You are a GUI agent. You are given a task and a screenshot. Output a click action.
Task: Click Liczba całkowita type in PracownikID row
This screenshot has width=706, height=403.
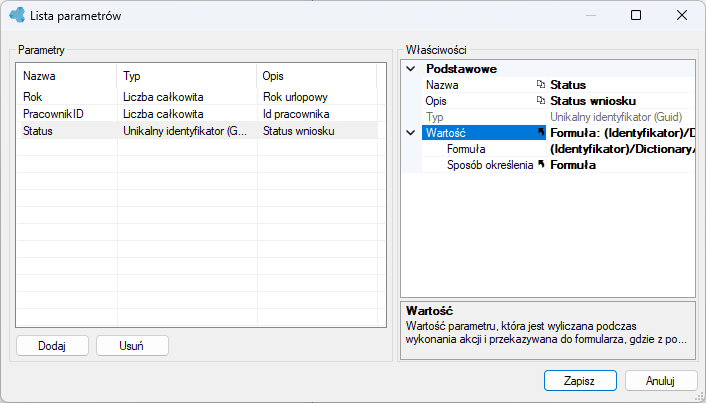[x=187, y=114]
